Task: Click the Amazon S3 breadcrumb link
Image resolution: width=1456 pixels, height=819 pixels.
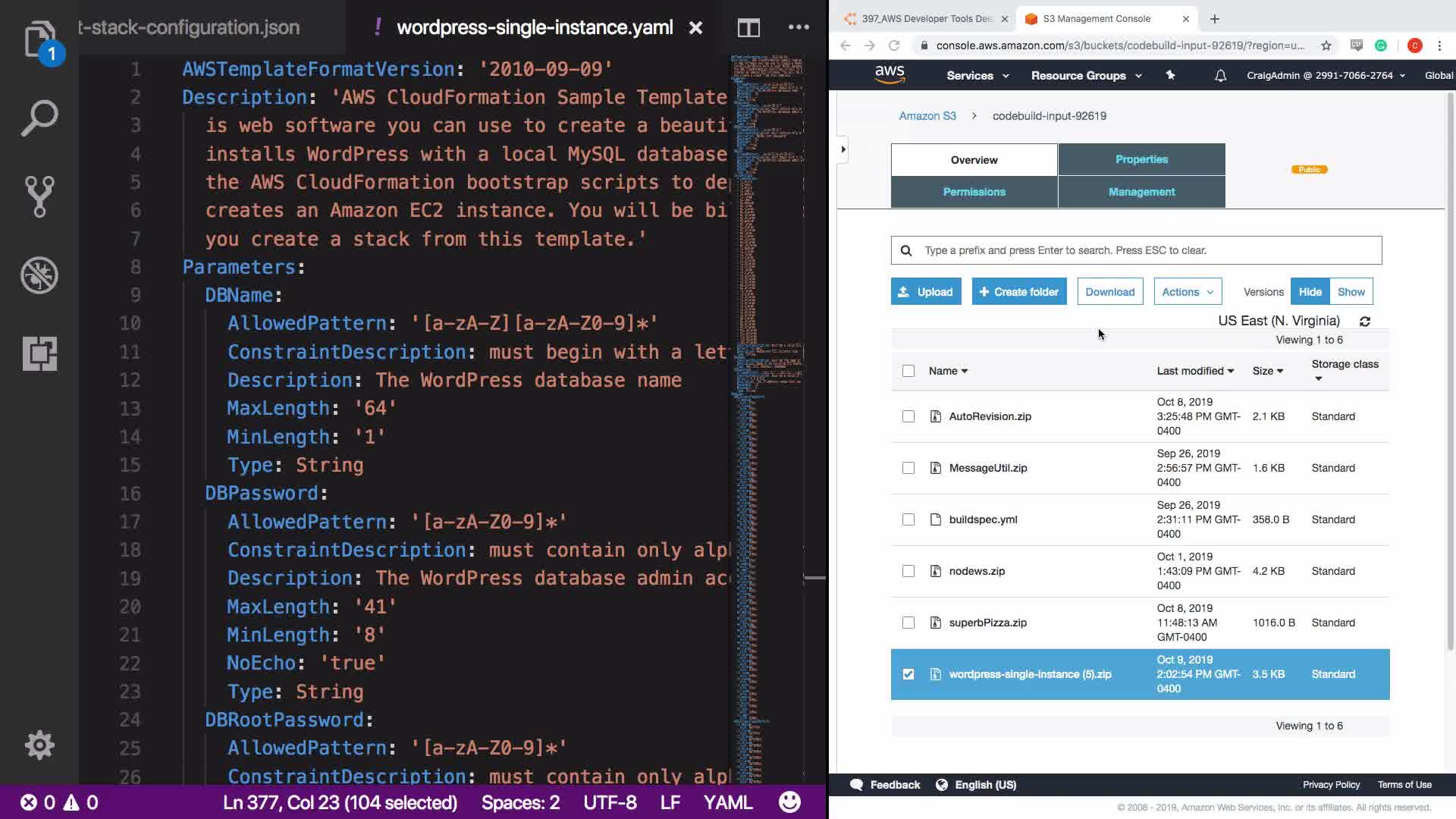Action: (927, 116)
